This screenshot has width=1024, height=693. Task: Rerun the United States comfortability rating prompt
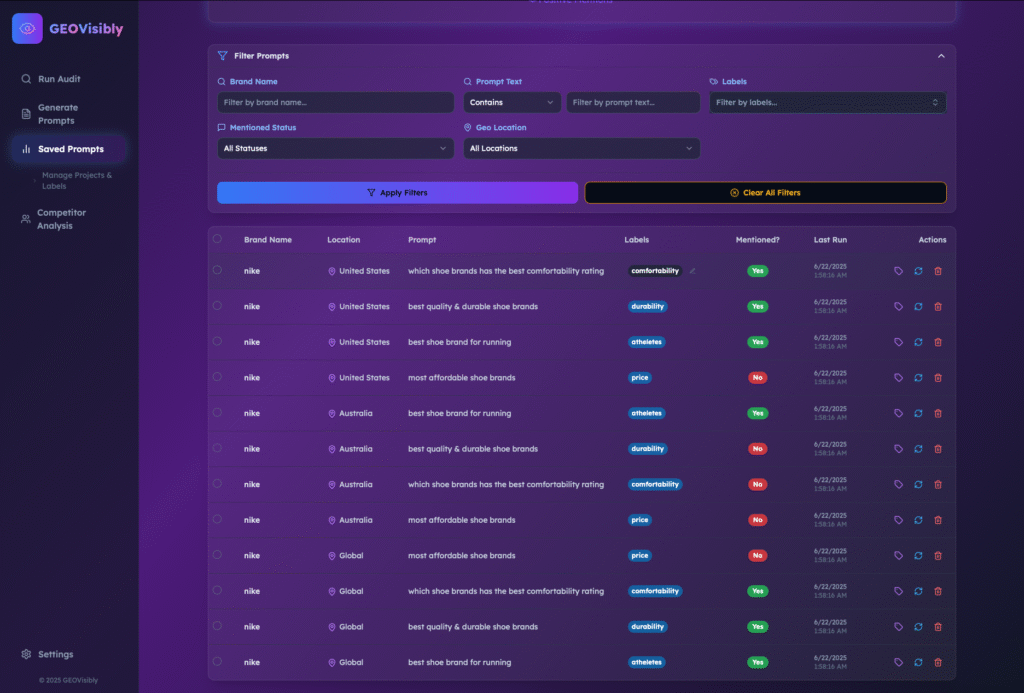tap(918, 271)
